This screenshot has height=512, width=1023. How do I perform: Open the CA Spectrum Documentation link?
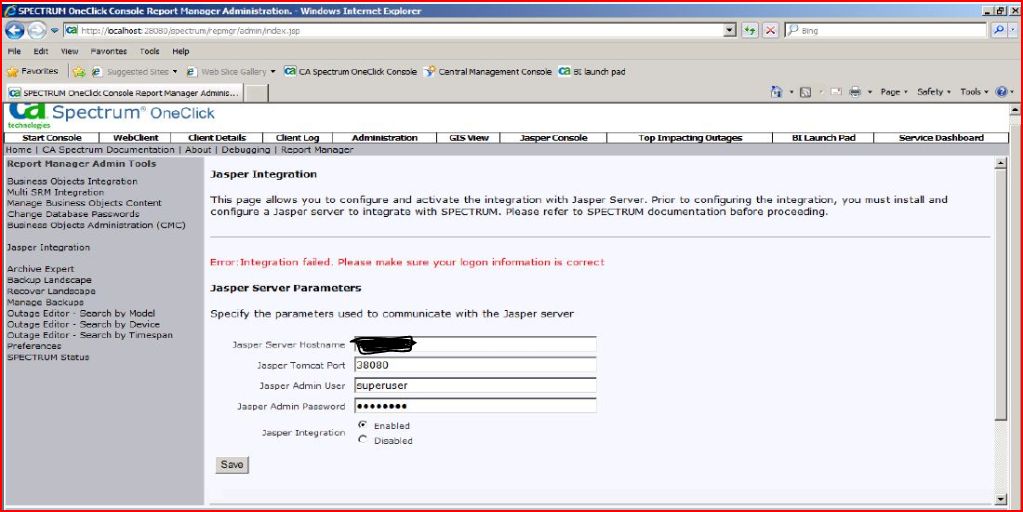click(x=108, y=150)
